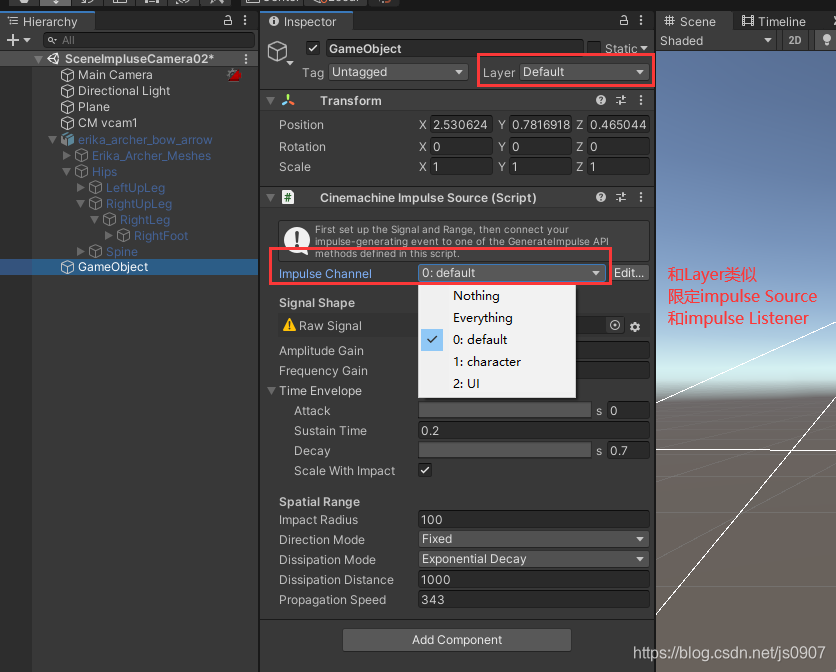The image size is (836, 672).
Task: Toggle Scale With Impact checkbox
Action: pyautogui.click(x=425, y=470)
